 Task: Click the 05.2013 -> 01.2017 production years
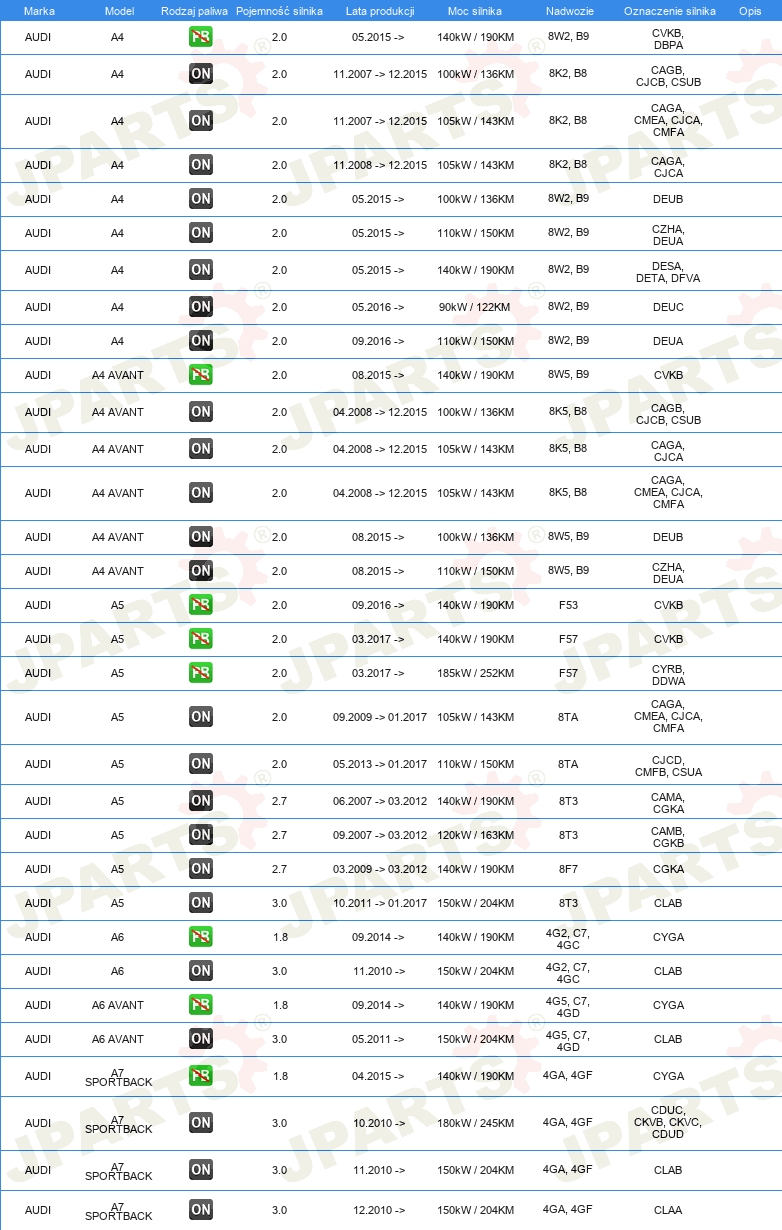tap(380, 764)
